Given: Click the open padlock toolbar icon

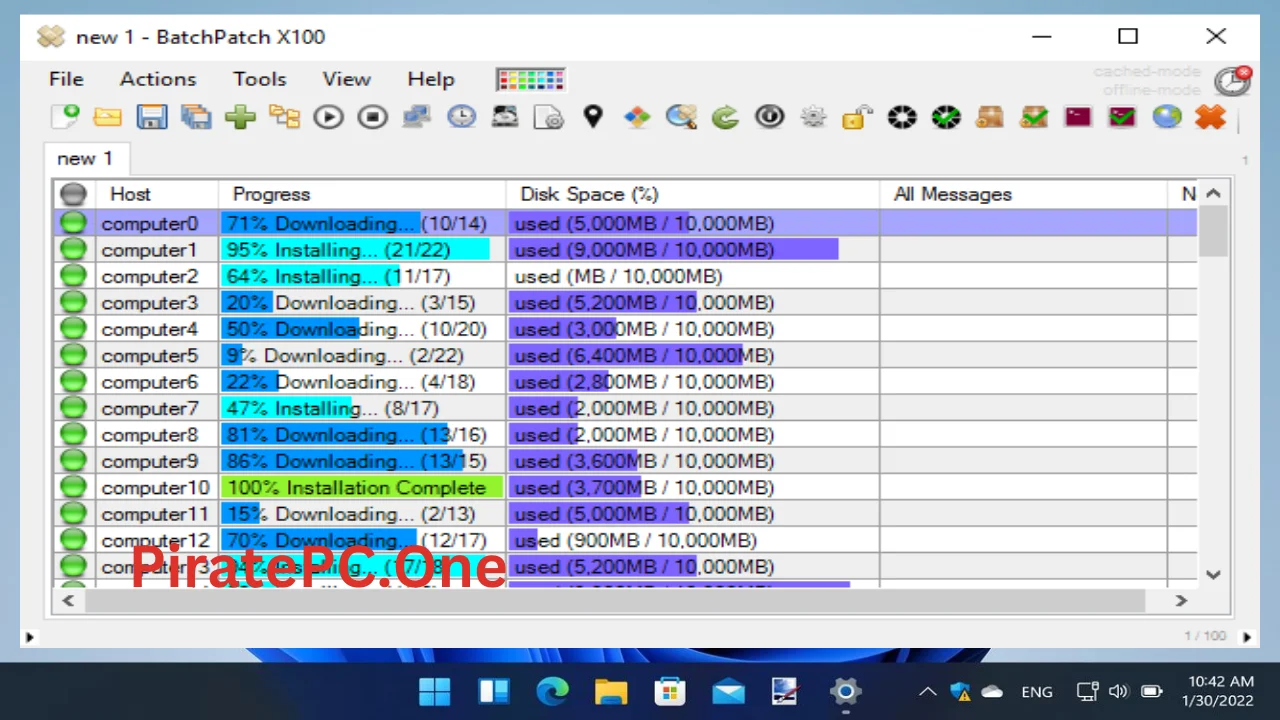Looking at the screenshot, I should point(857,117).
